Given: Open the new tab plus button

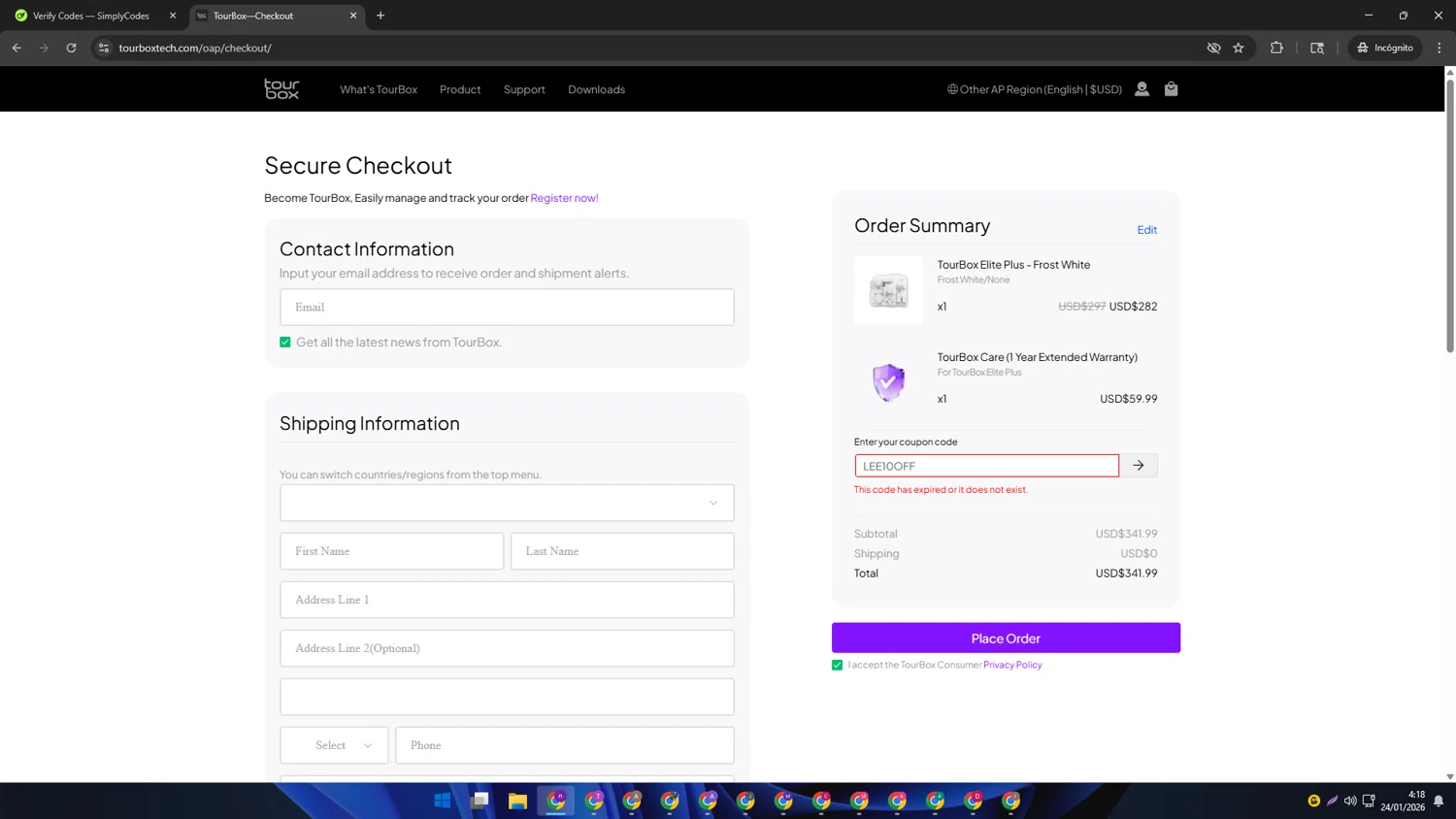Looking at the screenshot, I should tap(381, 16).
